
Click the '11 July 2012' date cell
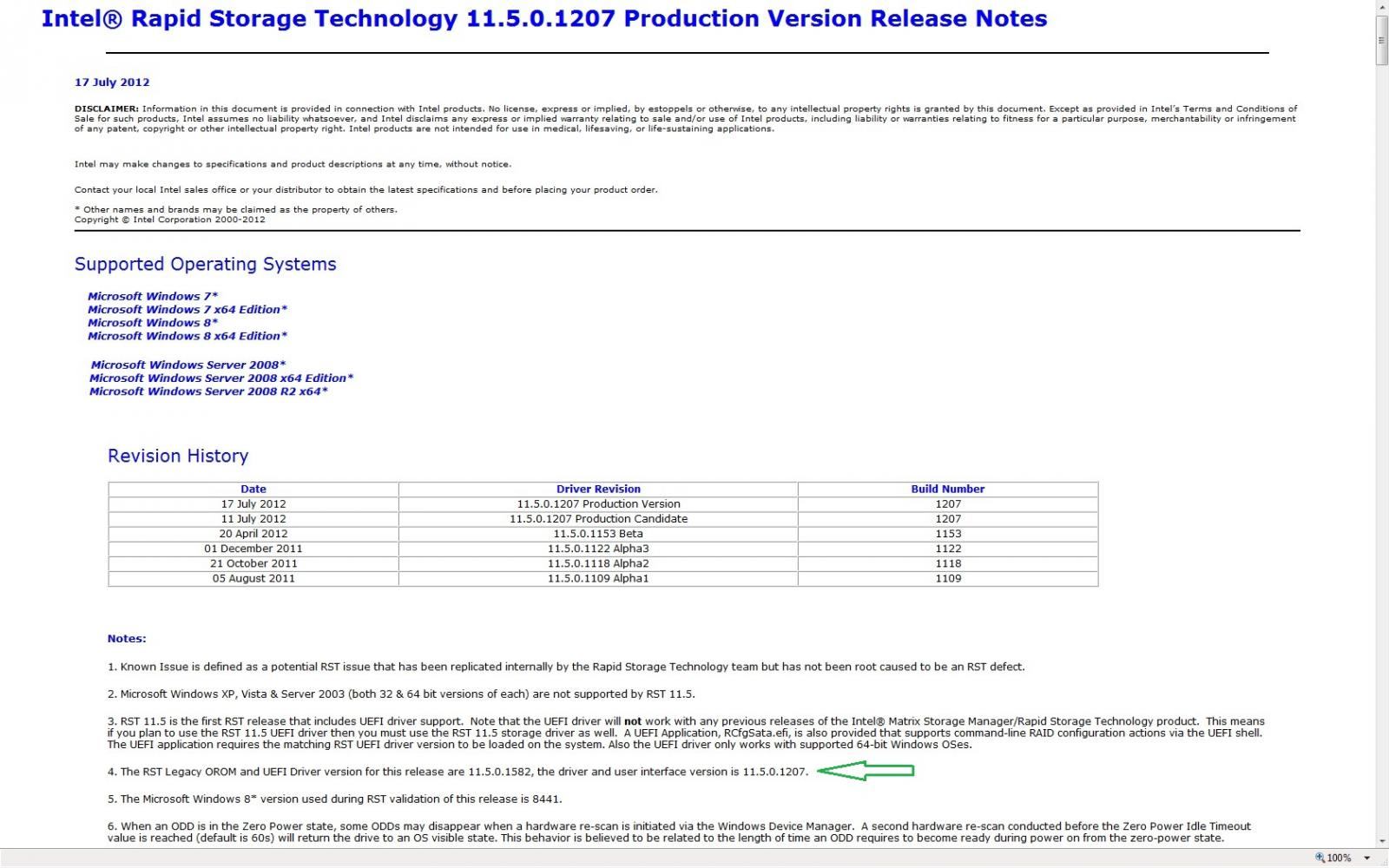(253, 519)
